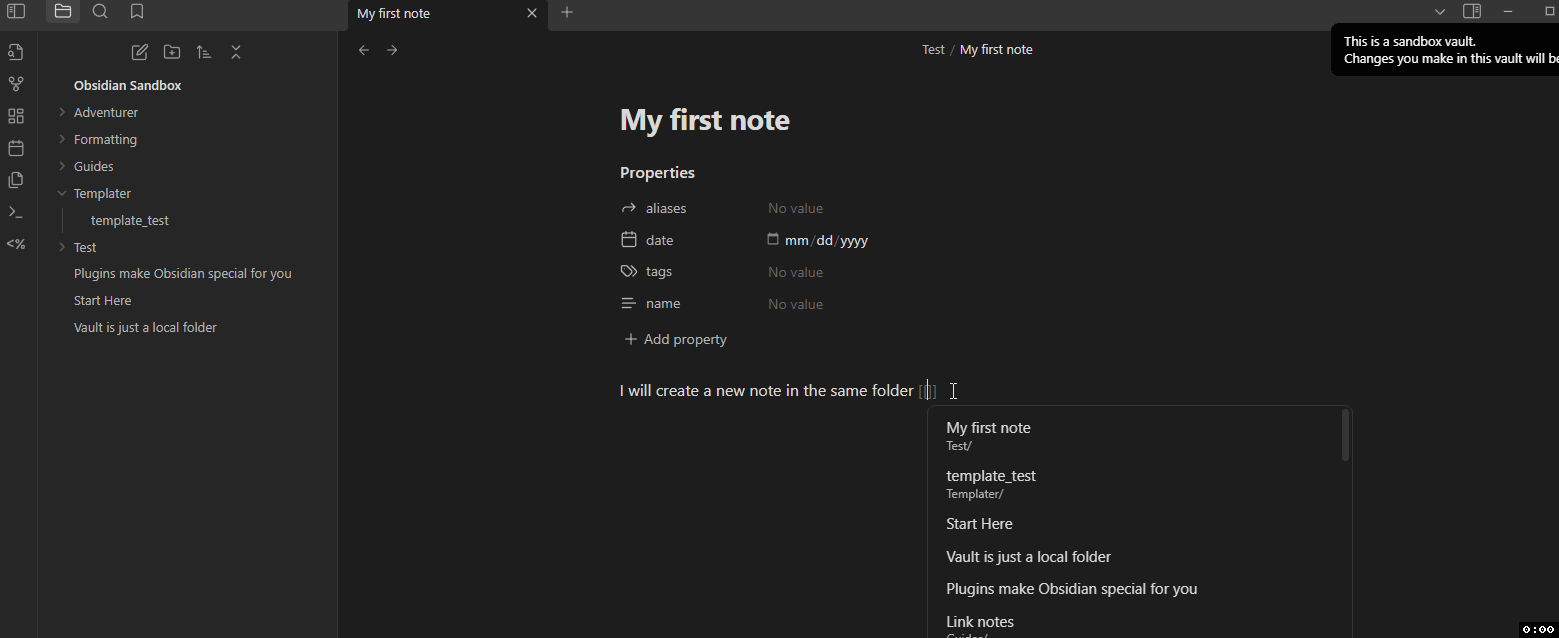
Task: Open the quick switcher ribbon icon
Action: pos(16,52)
